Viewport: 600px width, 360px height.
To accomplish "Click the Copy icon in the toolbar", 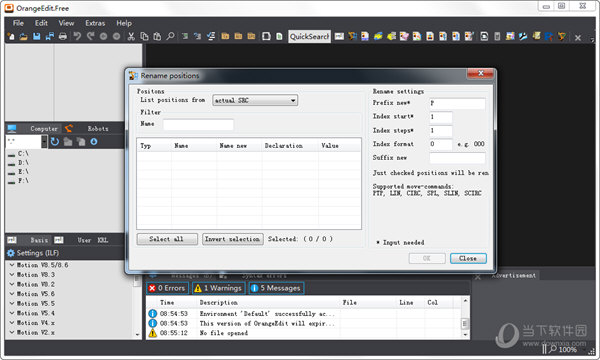I will point(144,36).
